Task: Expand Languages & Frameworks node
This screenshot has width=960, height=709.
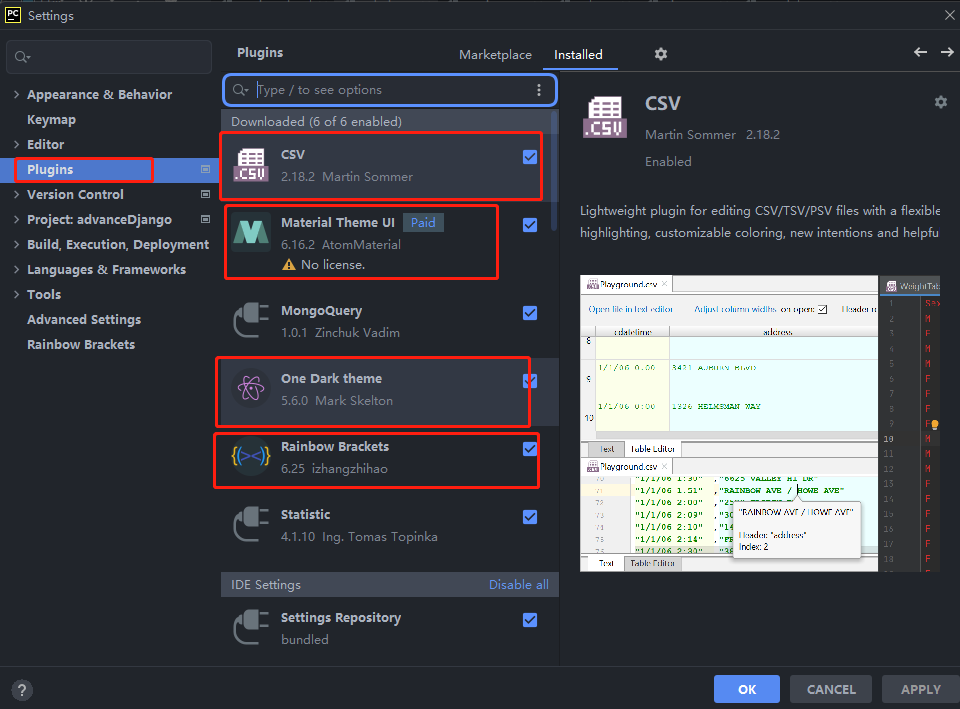Action: pyautogui.click(x=16, y=269)
